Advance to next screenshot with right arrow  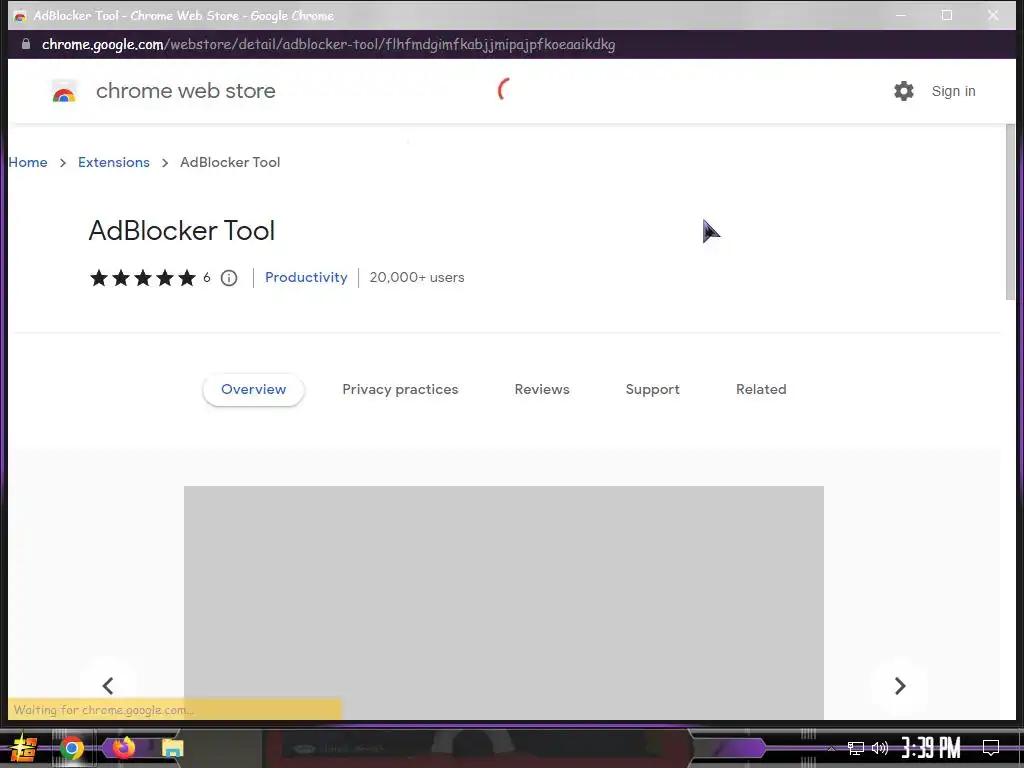coord(900,686)
